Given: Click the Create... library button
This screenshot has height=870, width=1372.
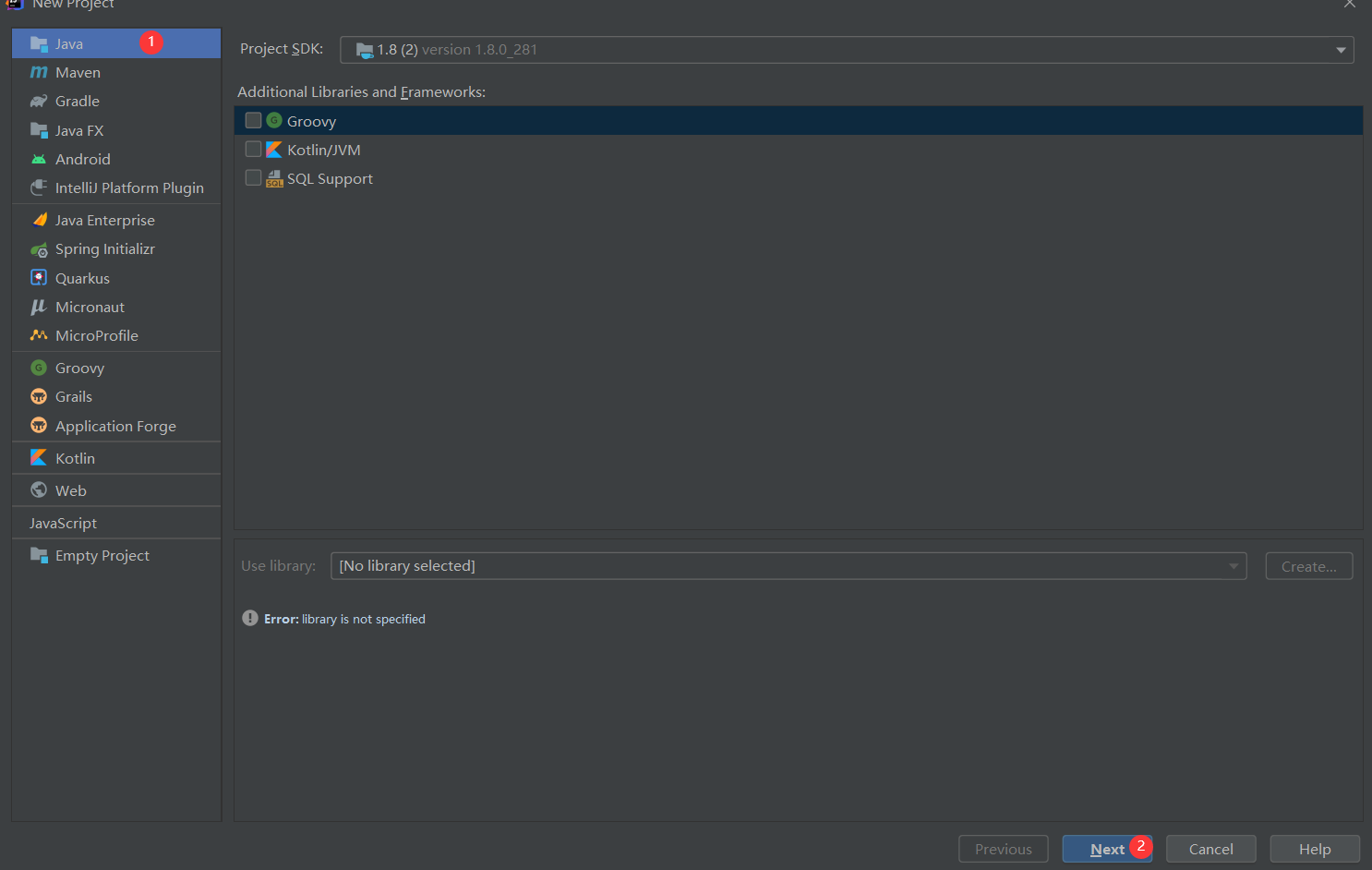Looking at the screenshot, I should pyautogui.click(x=1309, y=566).
